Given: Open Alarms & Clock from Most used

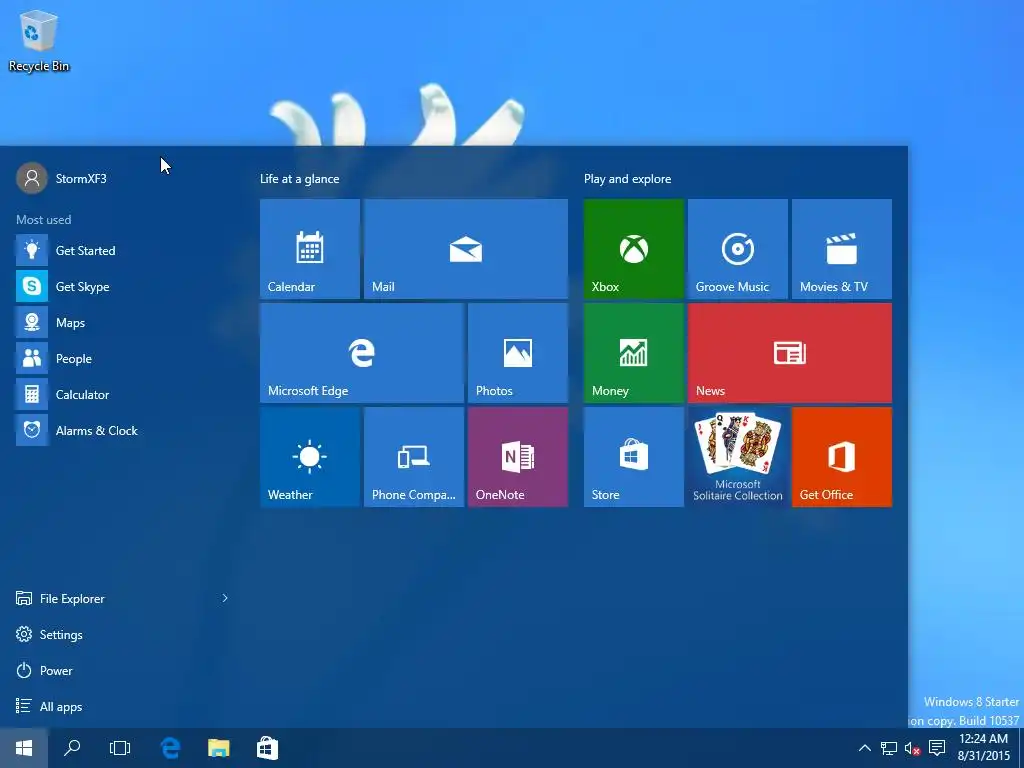Looking at the screenshot, I should coord(122,430).
